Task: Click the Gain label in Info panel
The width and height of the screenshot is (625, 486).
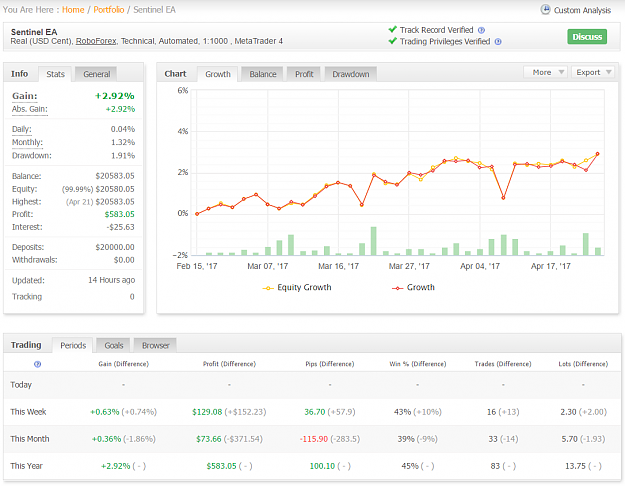Action: 25,96
